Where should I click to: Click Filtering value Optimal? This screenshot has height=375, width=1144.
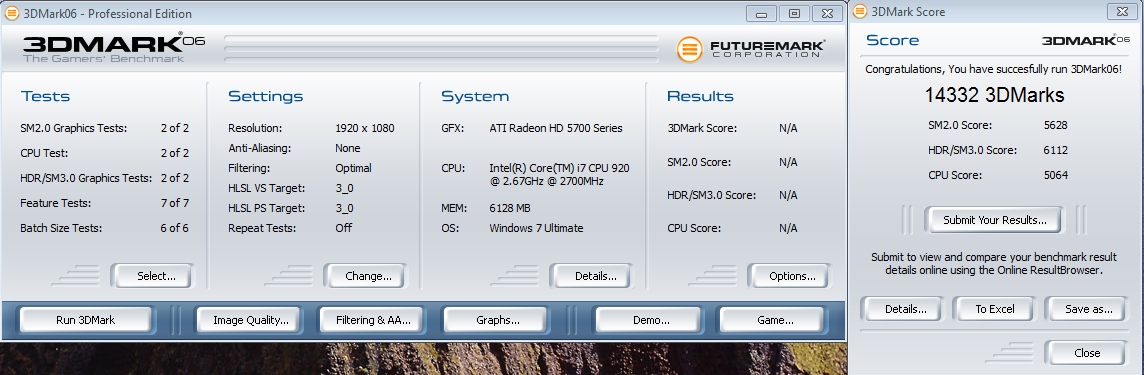click(x=353, y=168)
